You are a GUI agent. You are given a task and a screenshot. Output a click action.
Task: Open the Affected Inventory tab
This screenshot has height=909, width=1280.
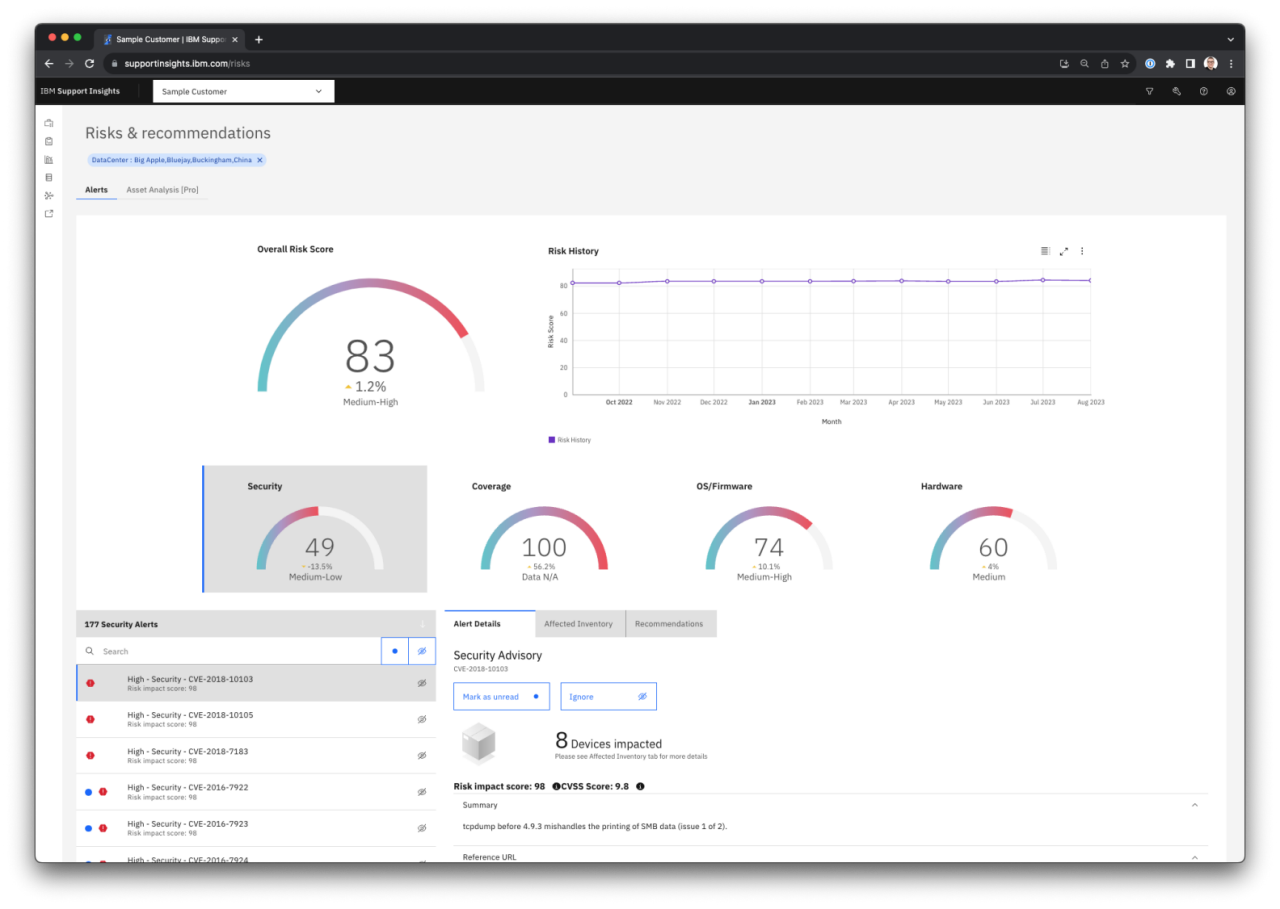[x=579, y=624]
